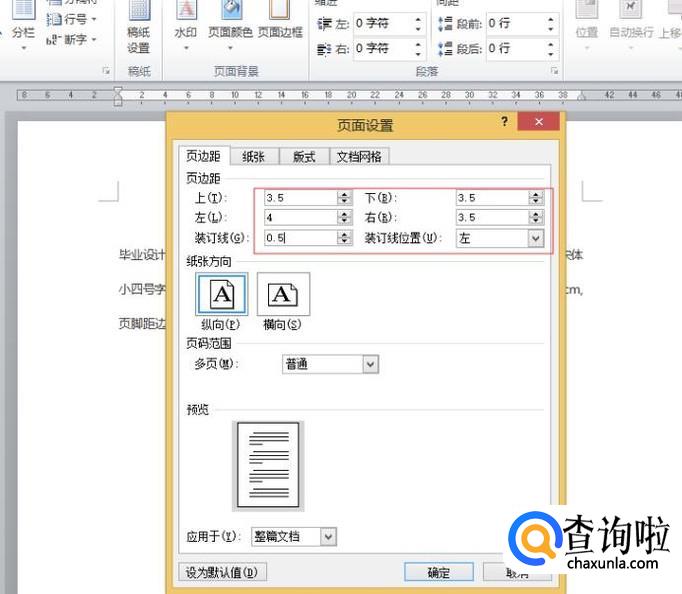
Task: Click the 设为默认值 button
Action: tap(222, 572)
